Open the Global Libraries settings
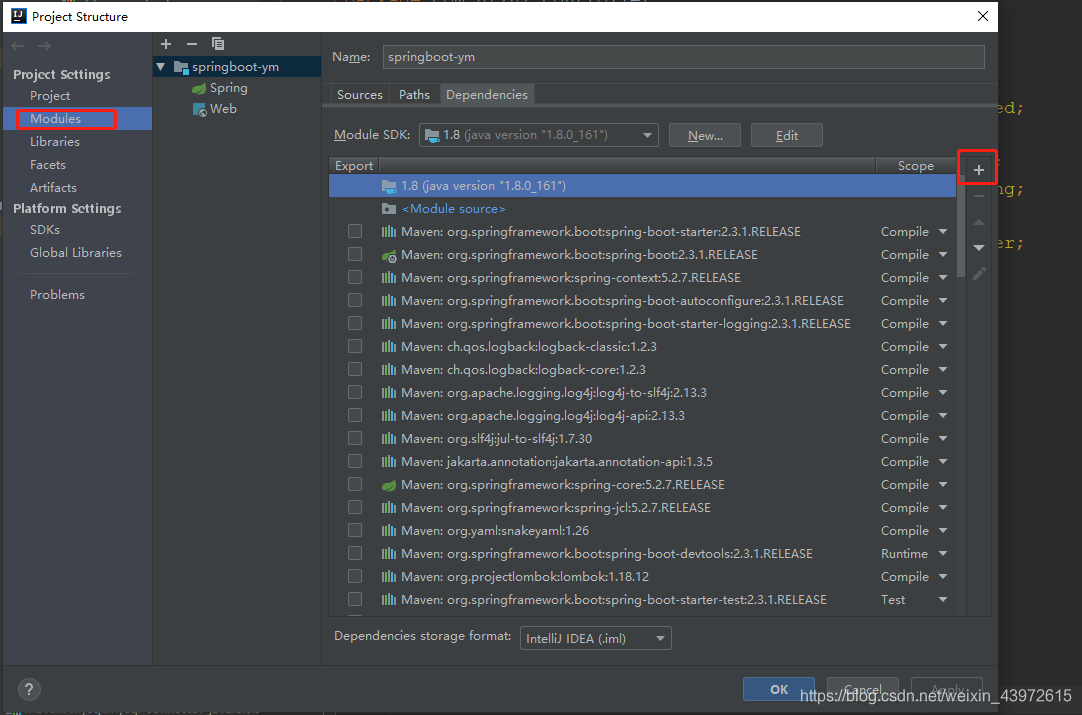The width and height of the screenshot is (1082, 715). (x=76, y=253)
